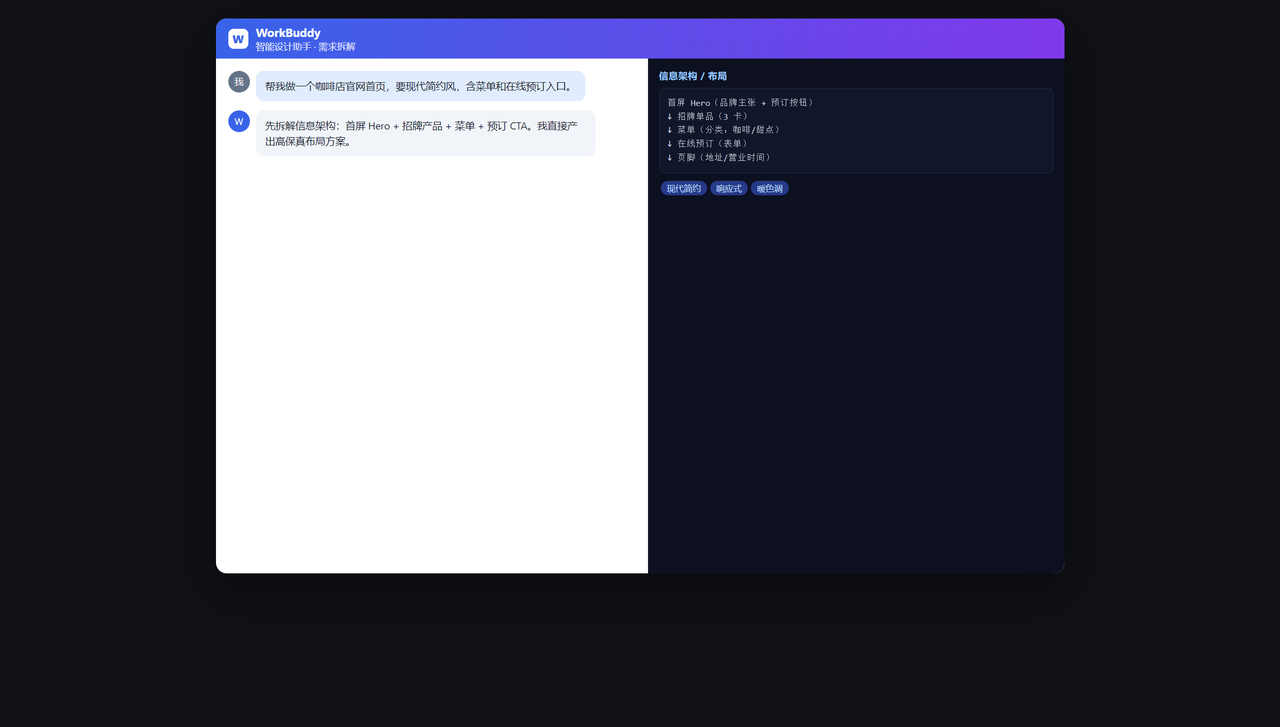Click the subtitle '智能设计助手 · 需求拆解'
1280x727 pixels.
pyautogui.click(x=305, y=47)
